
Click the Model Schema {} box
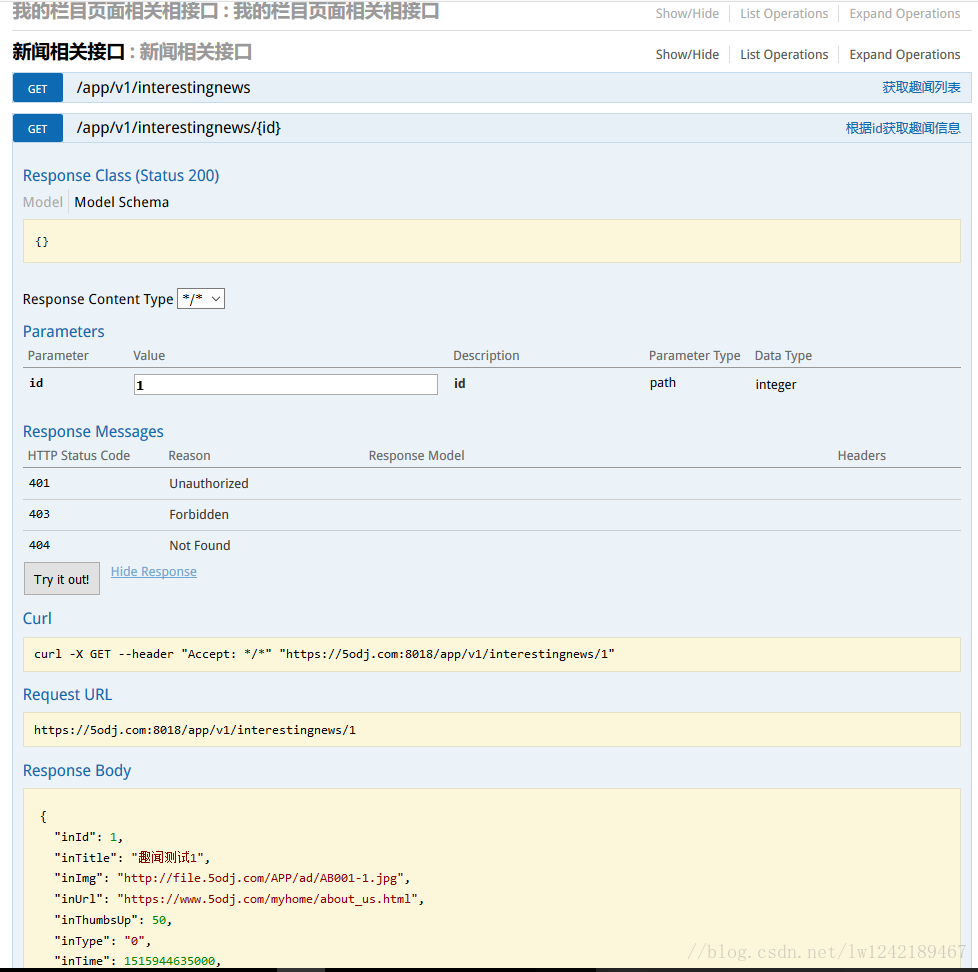tap(491, 241)
